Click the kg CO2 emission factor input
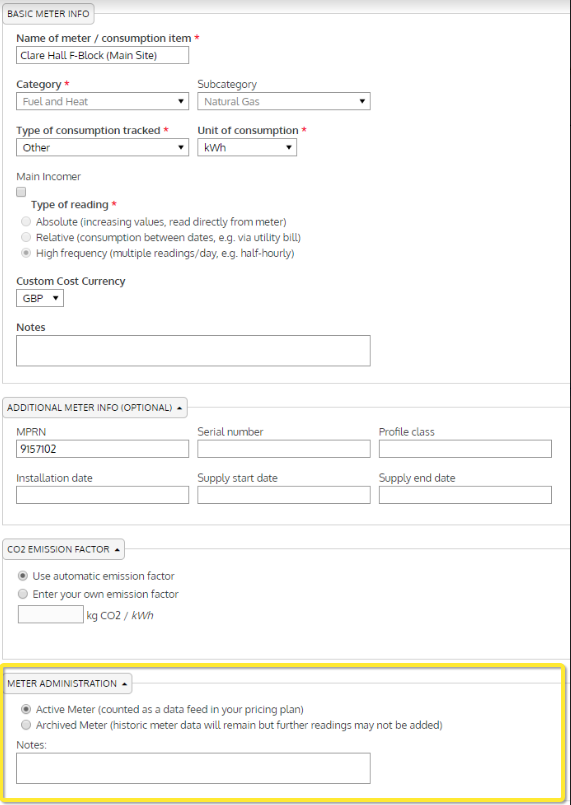This screenshot has height=805, width=571. point(50,615)
